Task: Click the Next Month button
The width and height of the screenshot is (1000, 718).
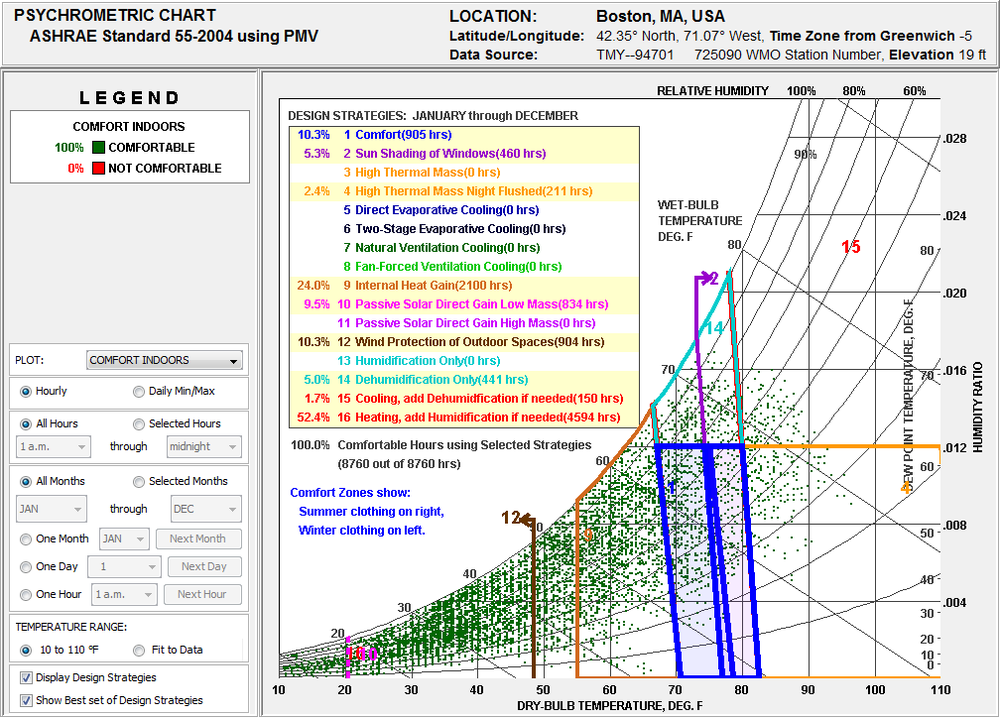Action: [x=198, y=539]
